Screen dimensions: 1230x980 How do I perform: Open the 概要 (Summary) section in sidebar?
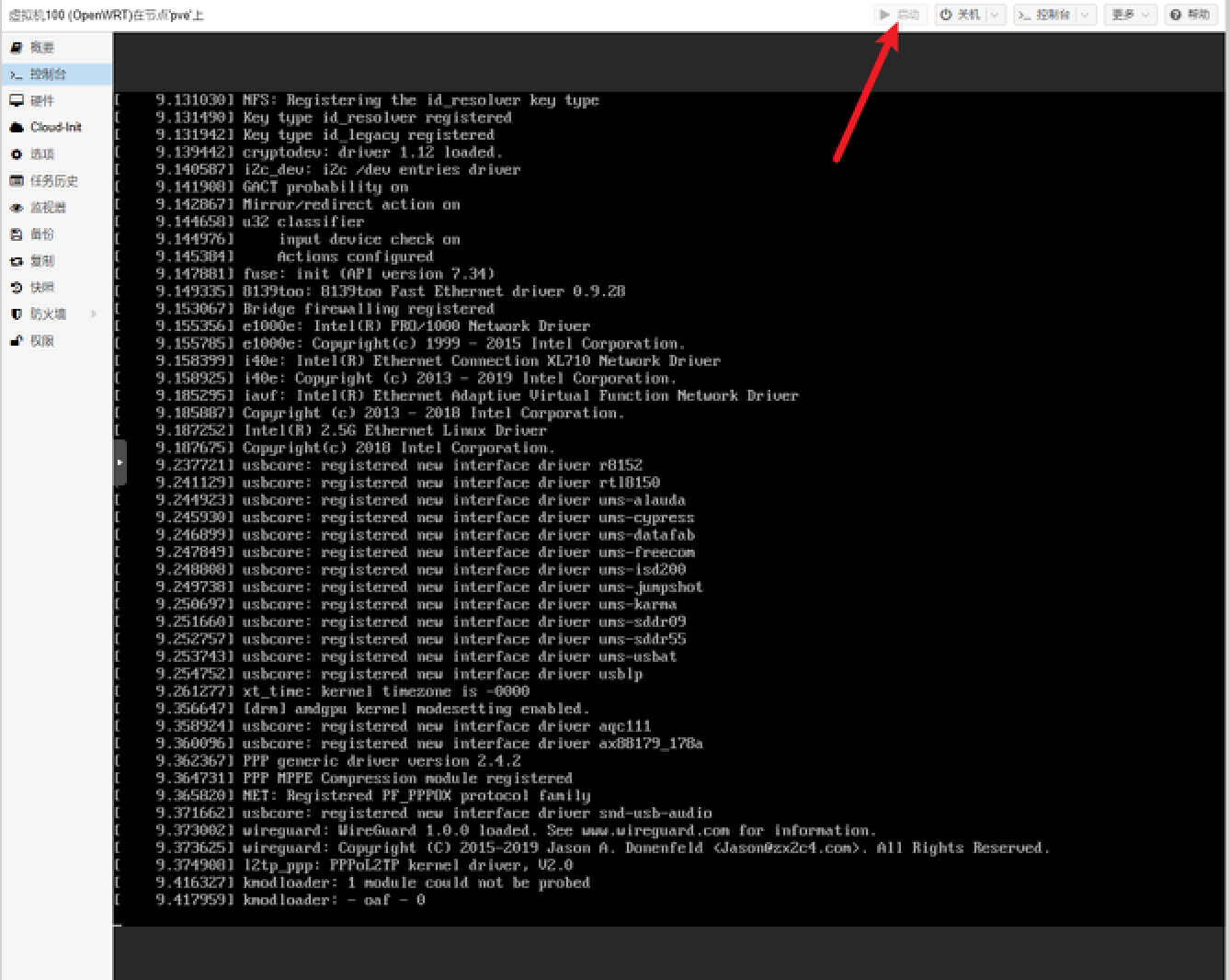[42, 47]
